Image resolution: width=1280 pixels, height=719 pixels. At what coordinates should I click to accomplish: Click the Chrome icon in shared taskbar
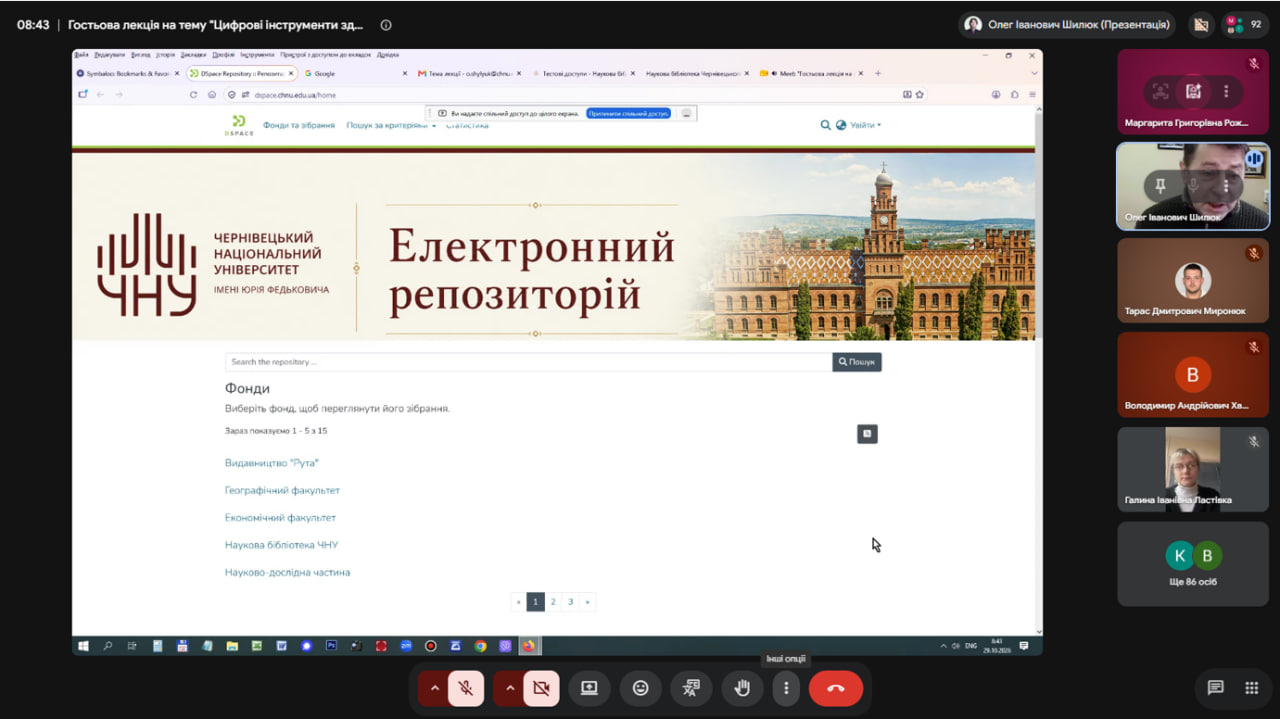coord(480,646)
